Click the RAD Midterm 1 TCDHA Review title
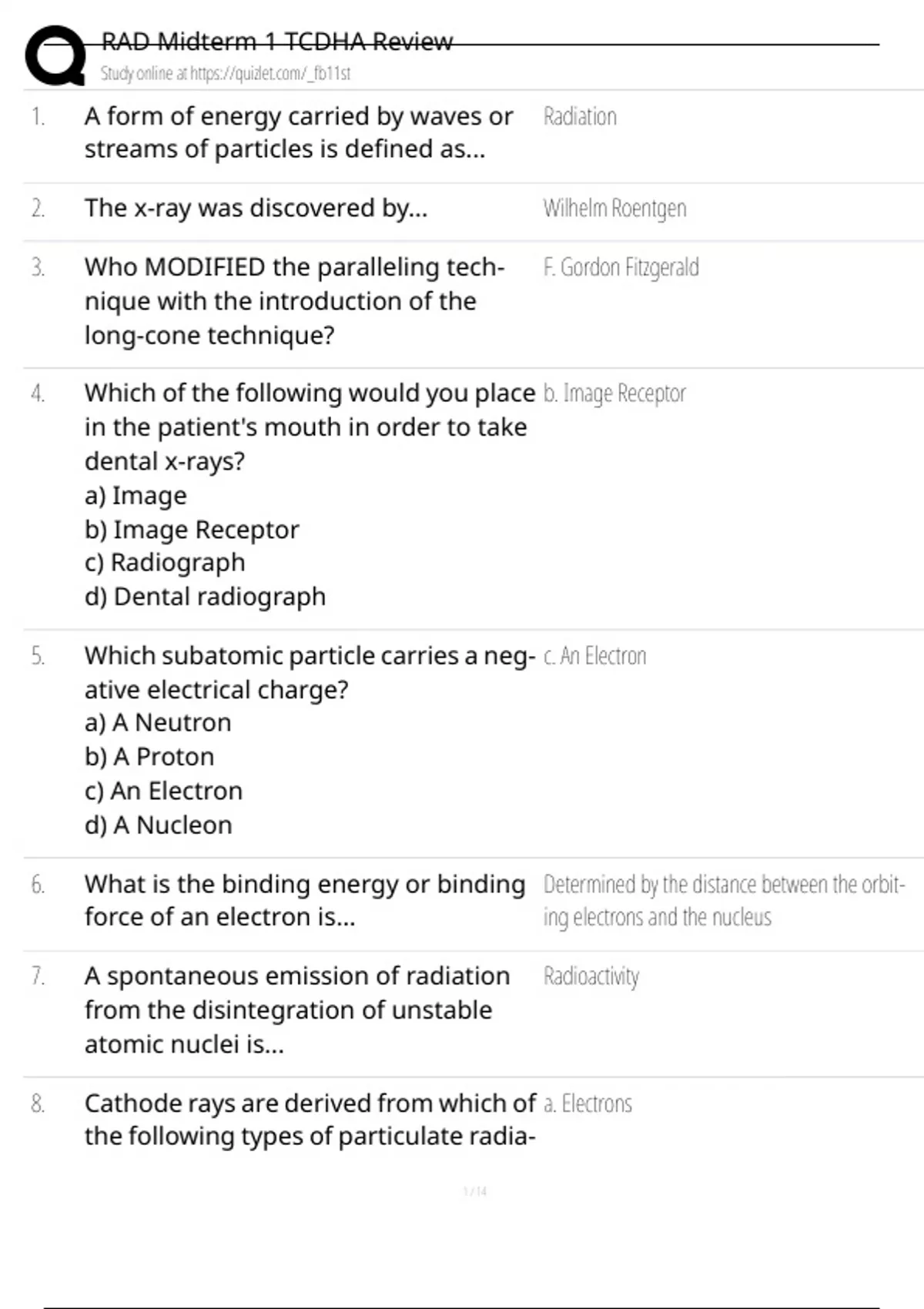Screen dimensions: 924x1309 coord(277,42)
